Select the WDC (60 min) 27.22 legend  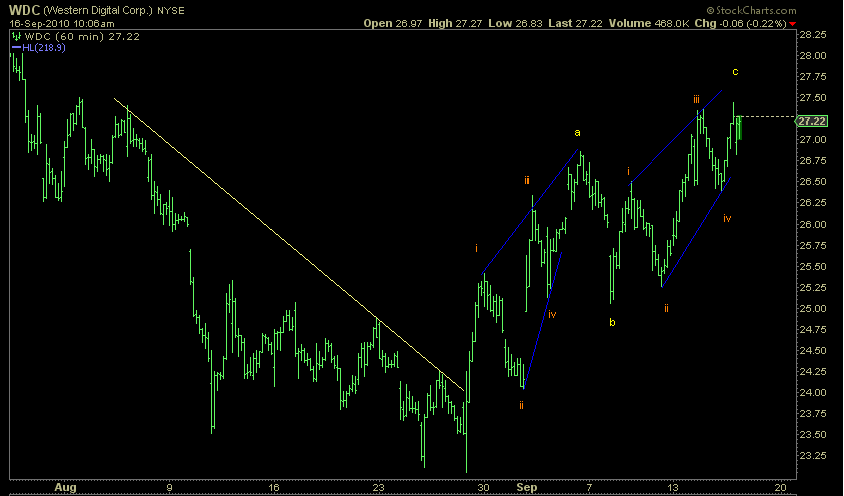[x=82, y=37]
